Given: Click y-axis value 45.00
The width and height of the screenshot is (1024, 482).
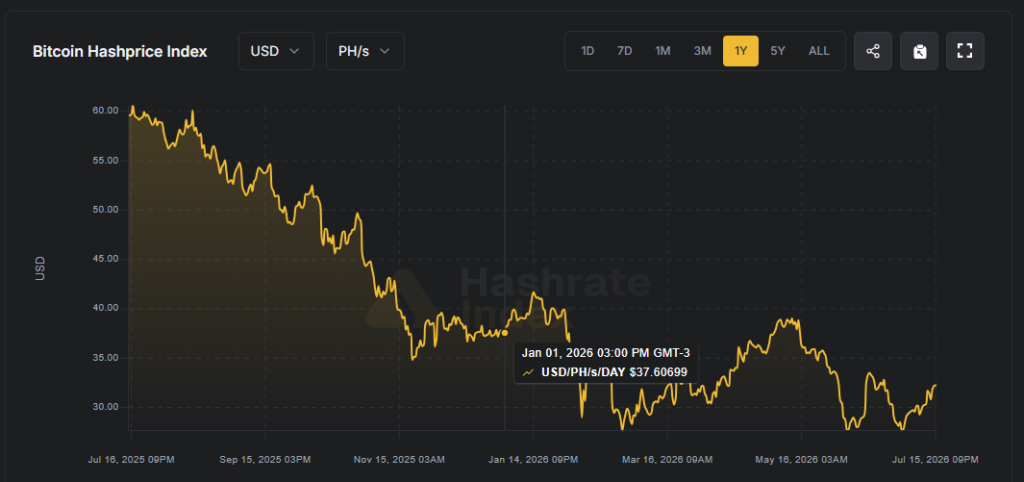Looking at the screenshot, I should [x=105, y=259].
